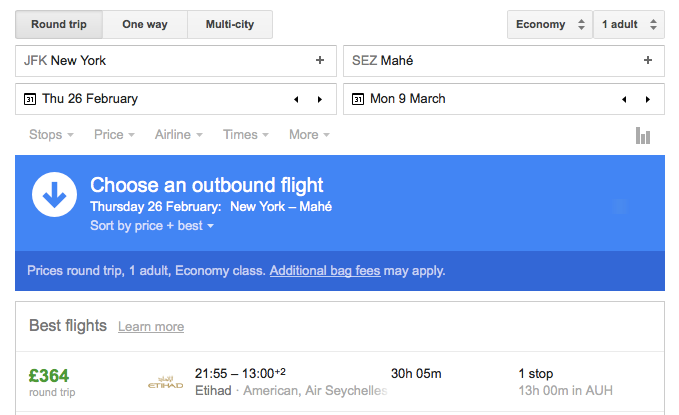This screenshot has width=679, height=415.
Task: Move return date forward one day
Action: [x=647, y=99]
